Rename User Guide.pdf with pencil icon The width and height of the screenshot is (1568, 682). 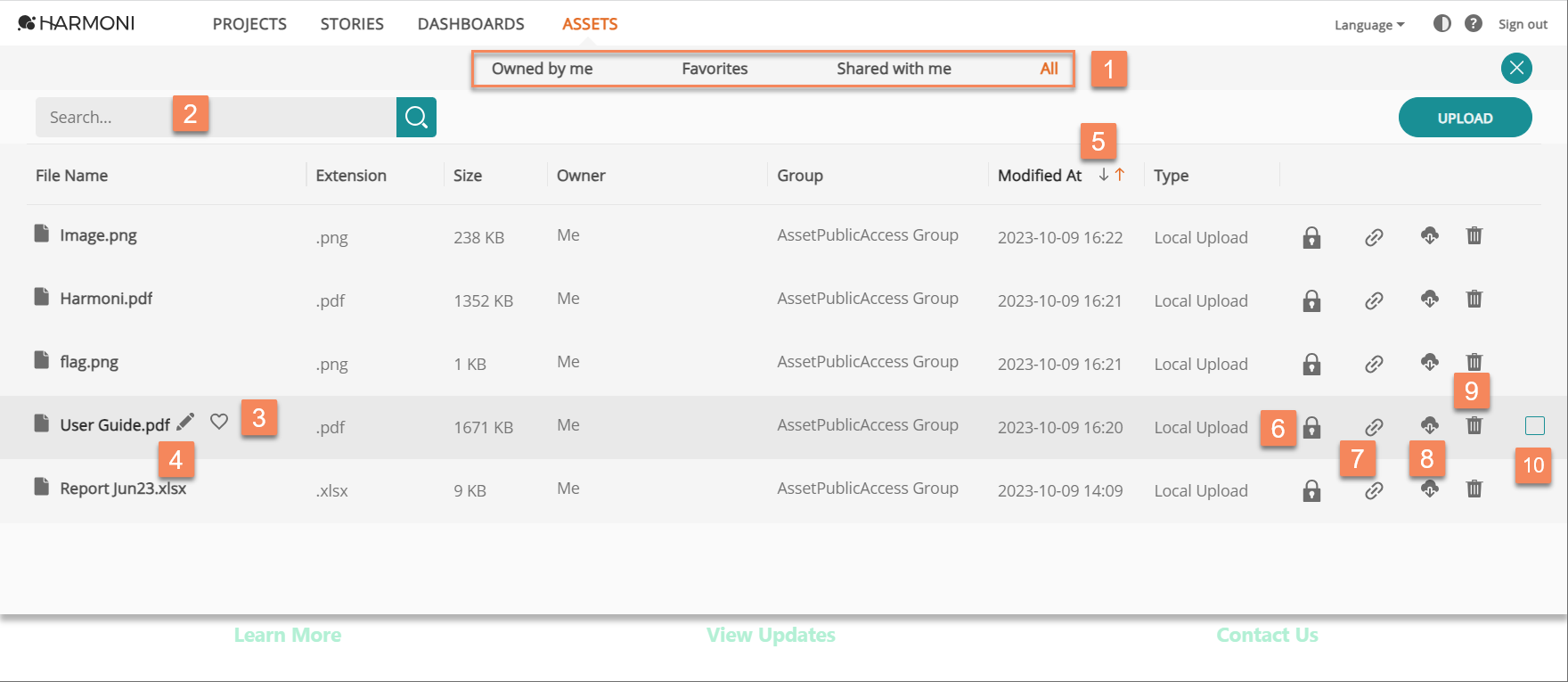pos(185,422)
